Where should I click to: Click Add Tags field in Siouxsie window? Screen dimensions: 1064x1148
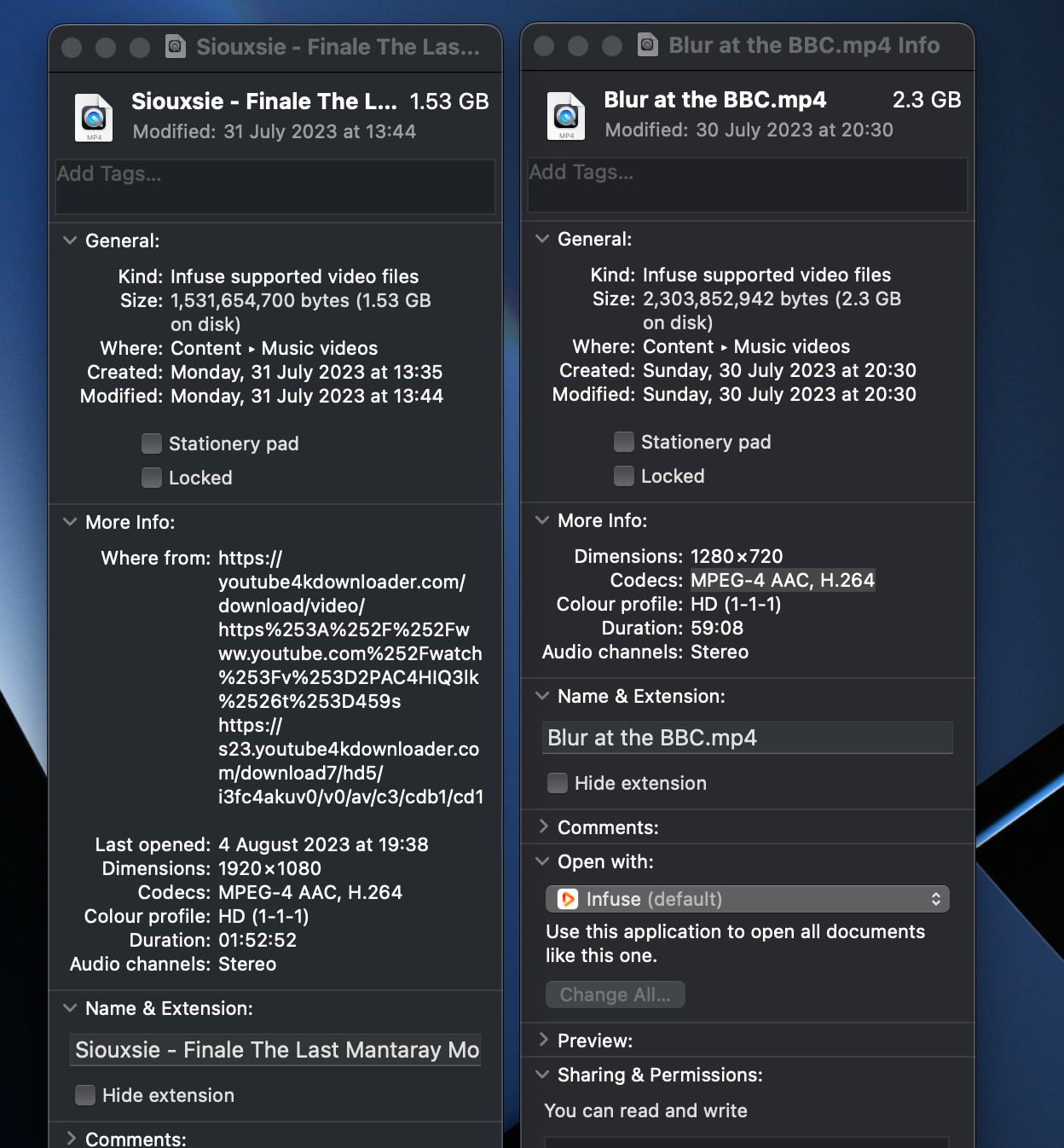(275, 187)
